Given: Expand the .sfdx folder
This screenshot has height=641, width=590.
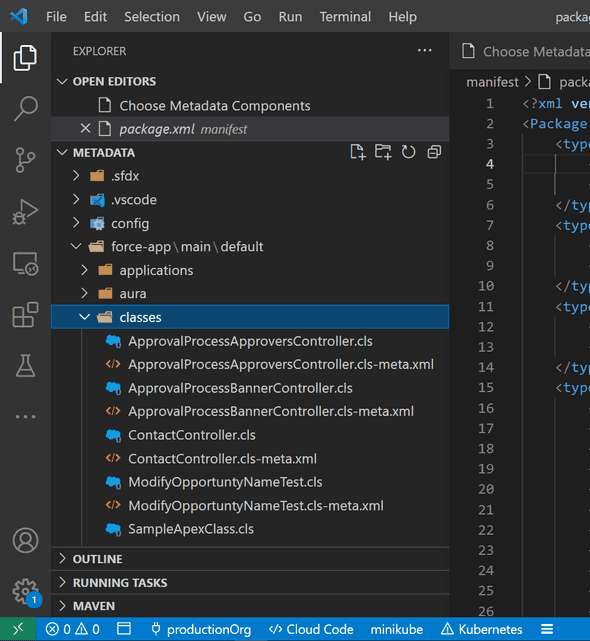Looking at the screenshot, I should [76, 176].
